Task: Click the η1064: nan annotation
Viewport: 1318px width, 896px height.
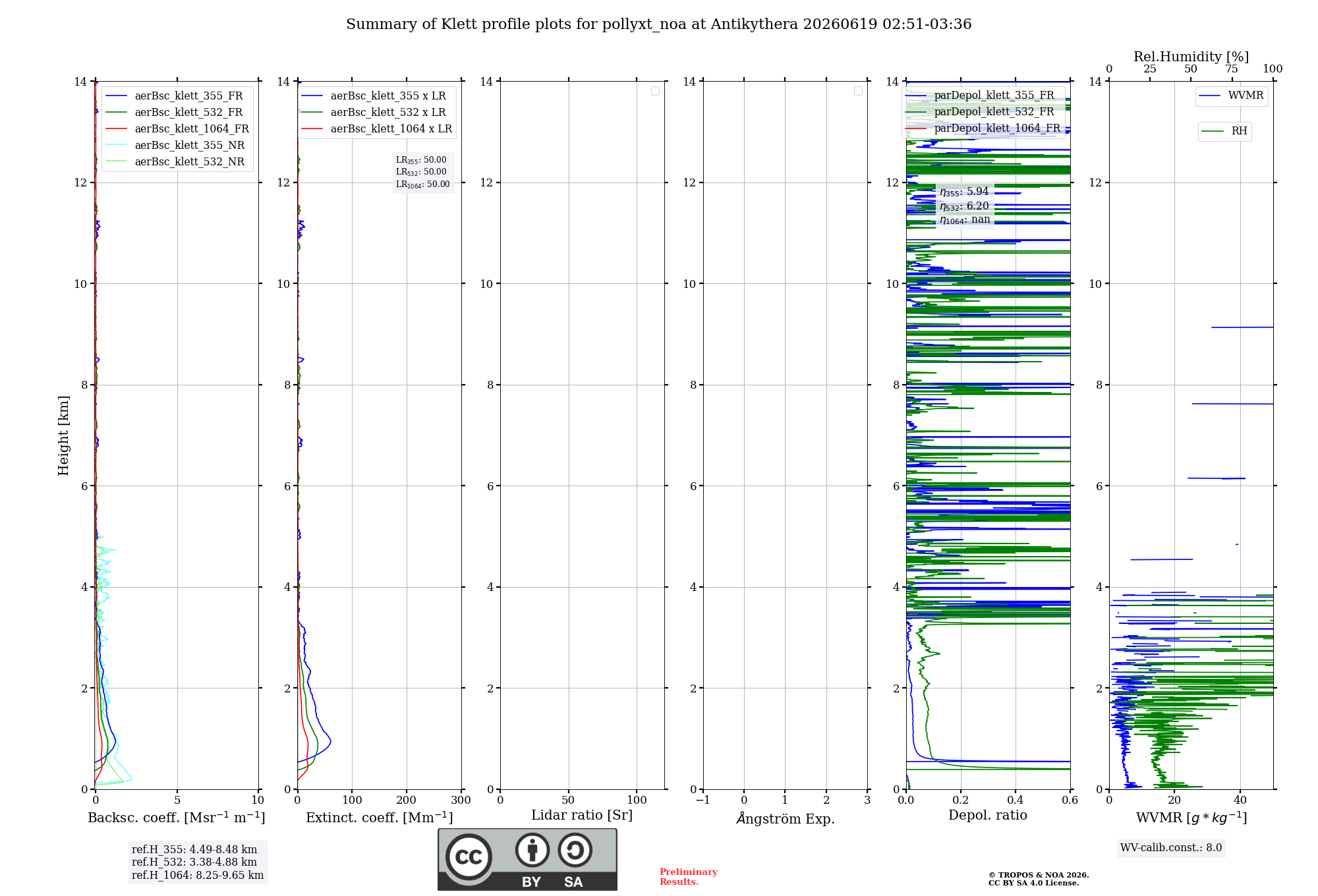Action: 965,219
